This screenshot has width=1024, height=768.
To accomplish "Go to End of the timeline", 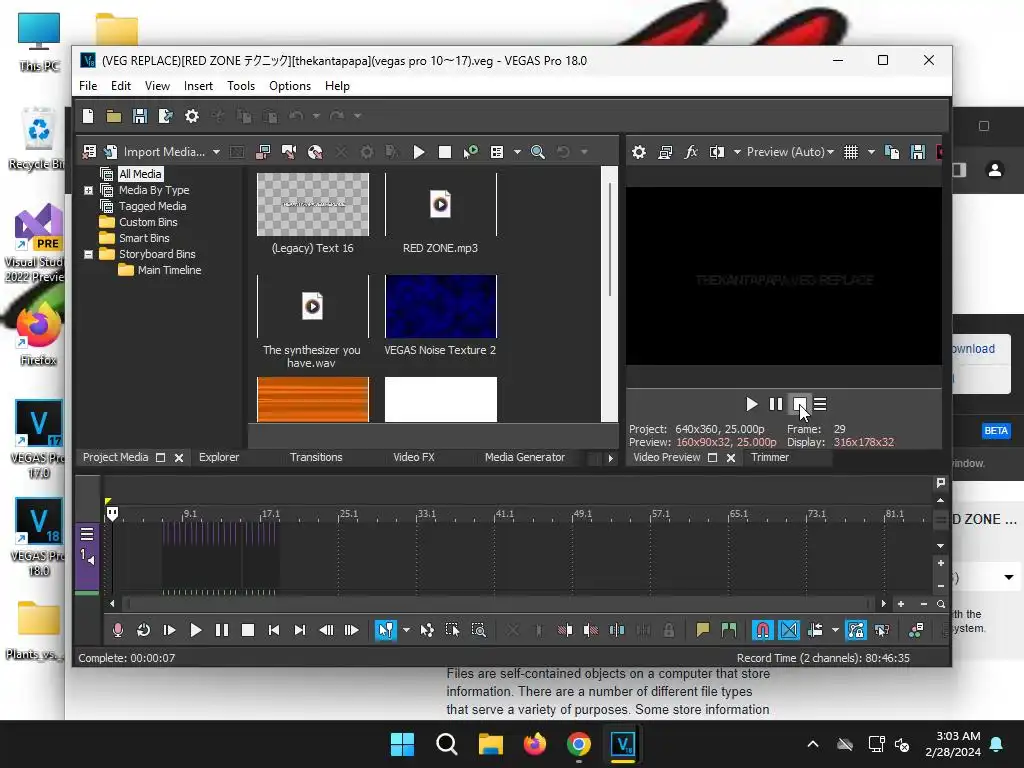I will (300, 630).
